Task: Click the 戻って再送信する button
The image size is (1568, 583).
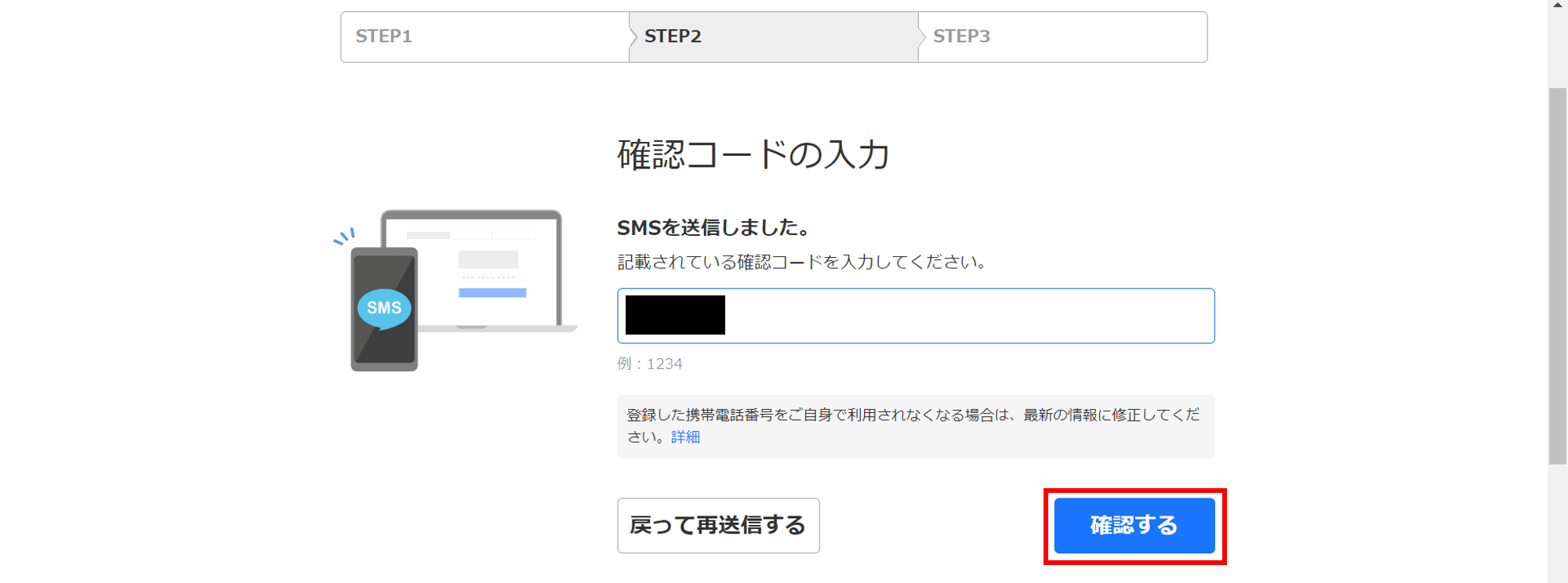Action: coord(718,526)
